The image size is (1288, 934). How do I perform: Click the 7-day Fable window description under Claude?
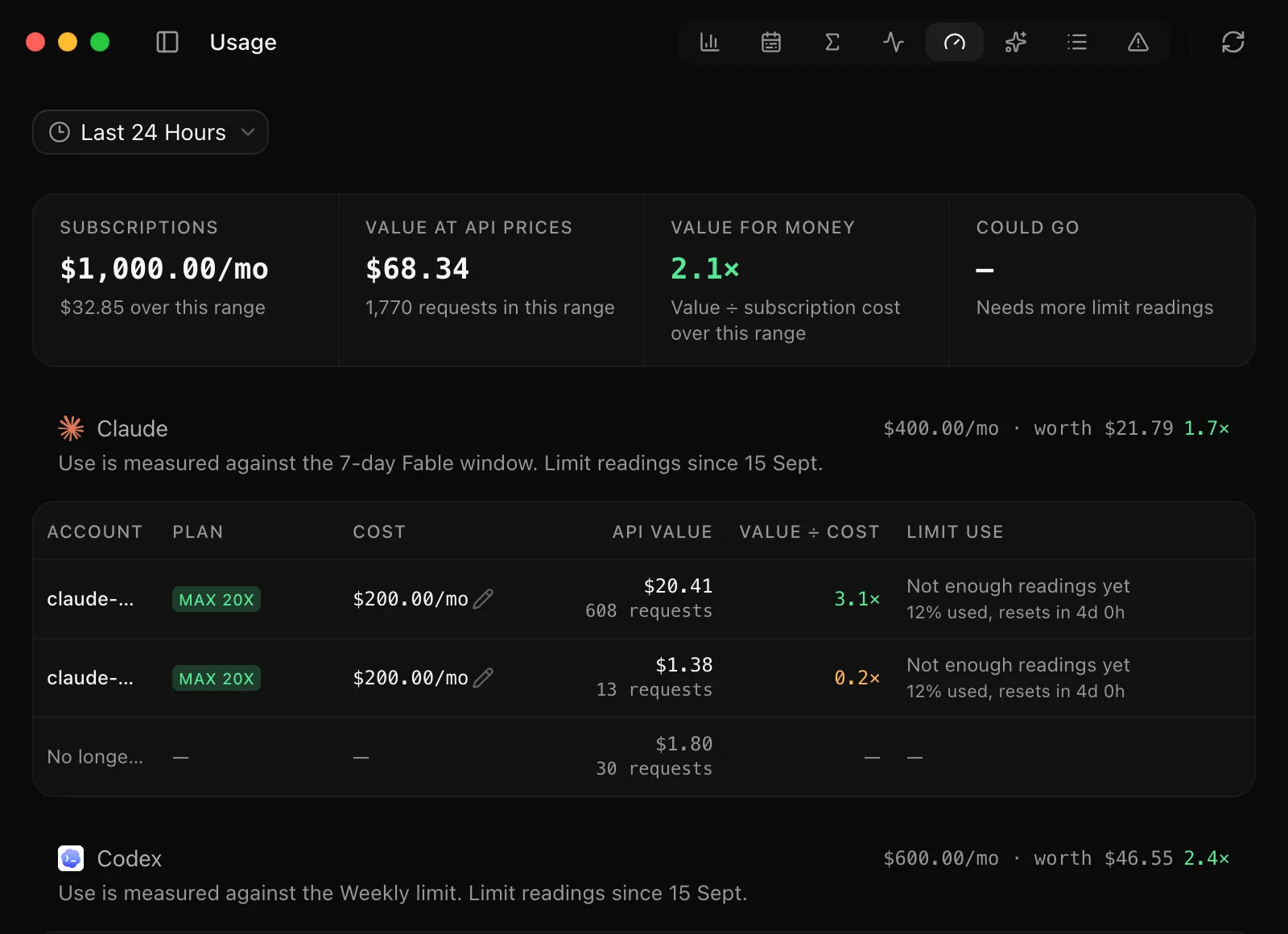tap(440, 464)
